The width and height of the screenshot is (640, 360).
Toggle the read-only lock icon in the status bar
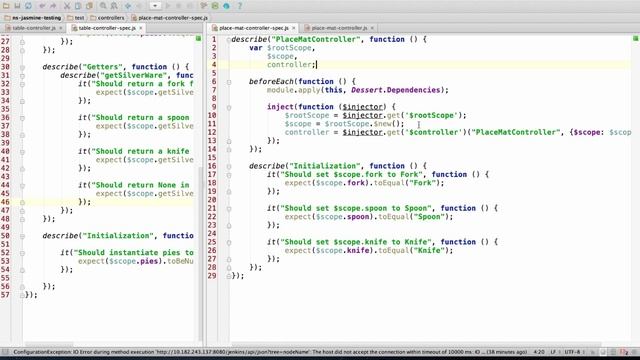pyautogui.click(x=592, y=352)
